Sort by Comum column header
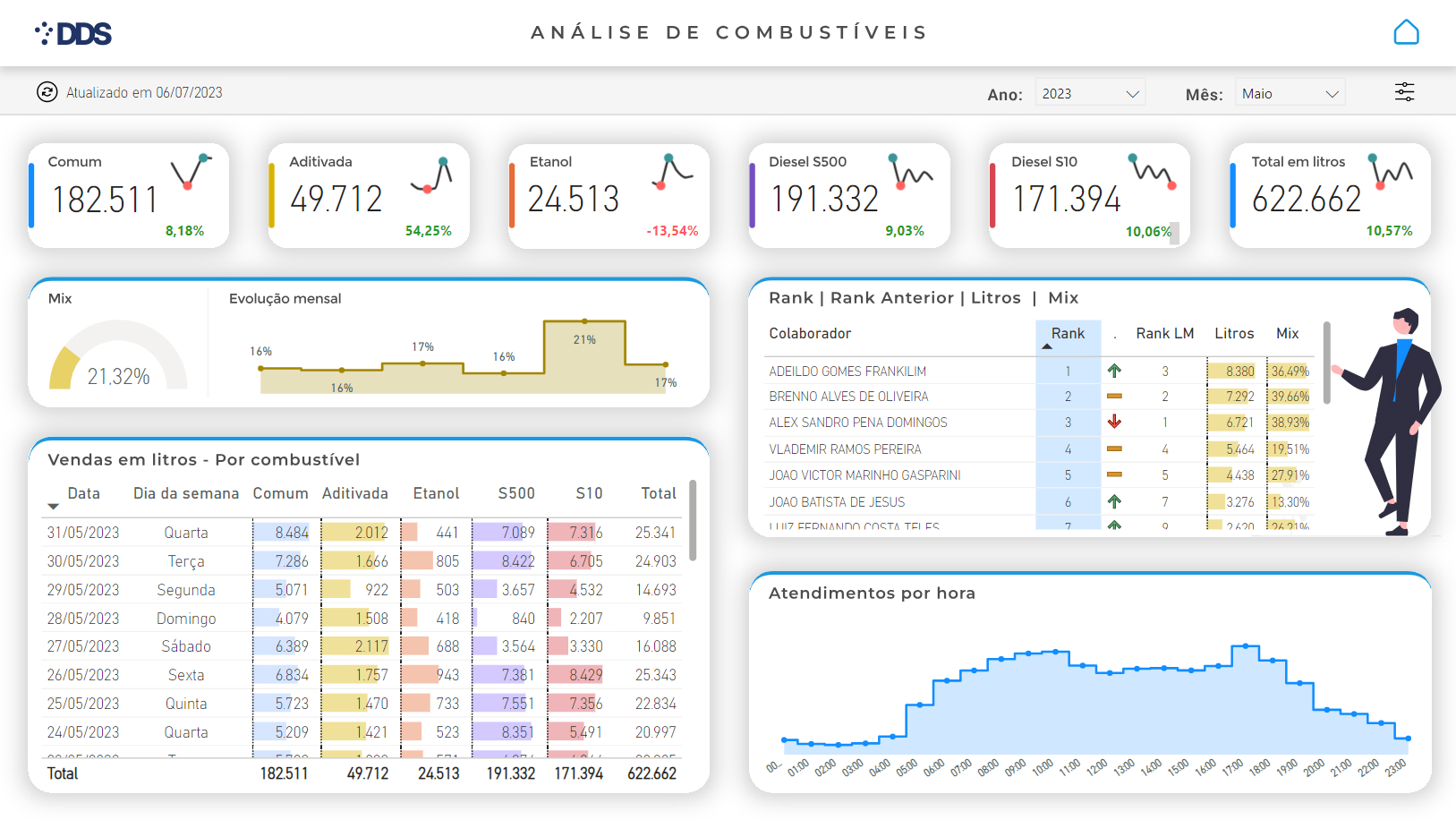 pyautogui.click(x=280, y=493)
